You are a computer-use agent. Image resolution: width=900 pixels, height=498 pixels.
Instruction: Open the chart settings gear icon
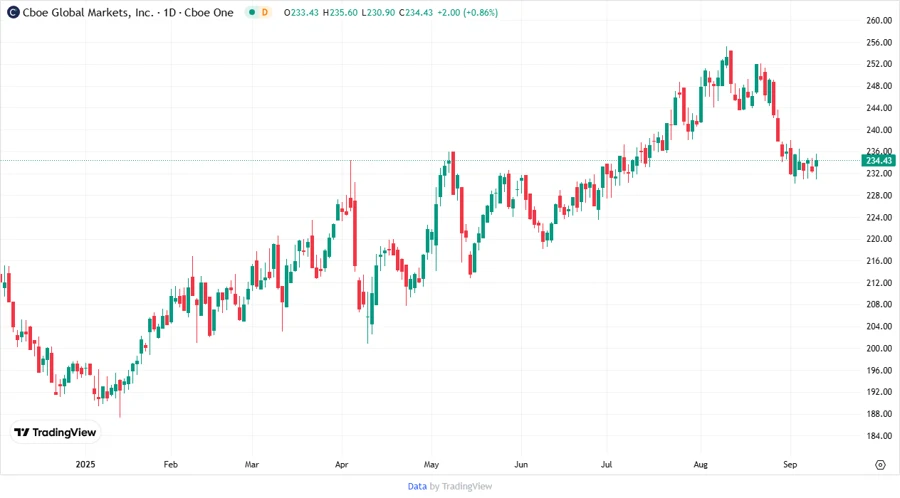coord(880,465)
